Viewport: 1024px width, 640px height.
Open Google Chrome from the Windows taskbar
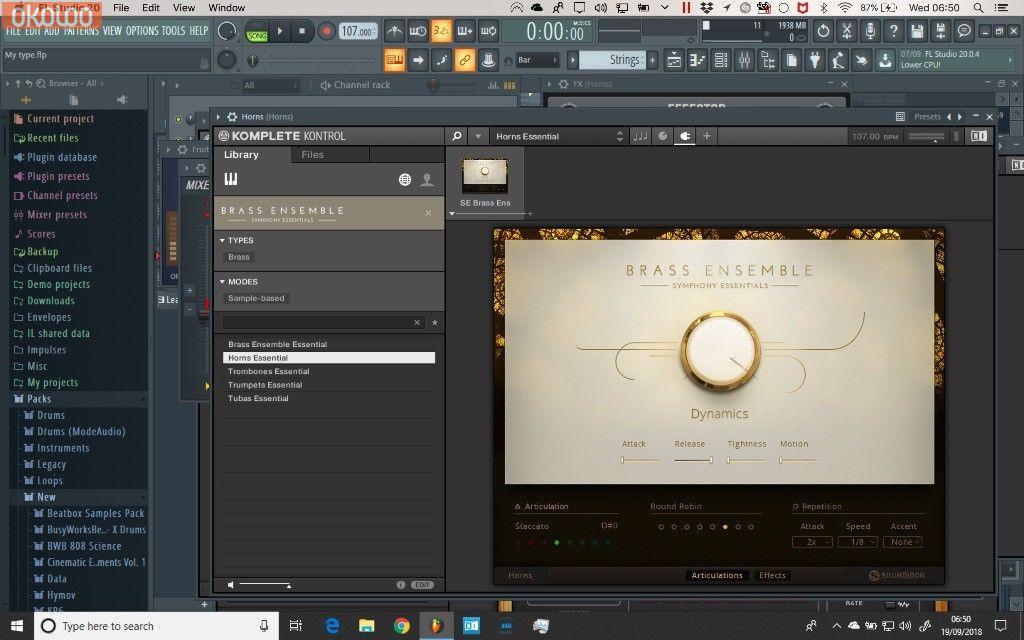coord(401,626)
